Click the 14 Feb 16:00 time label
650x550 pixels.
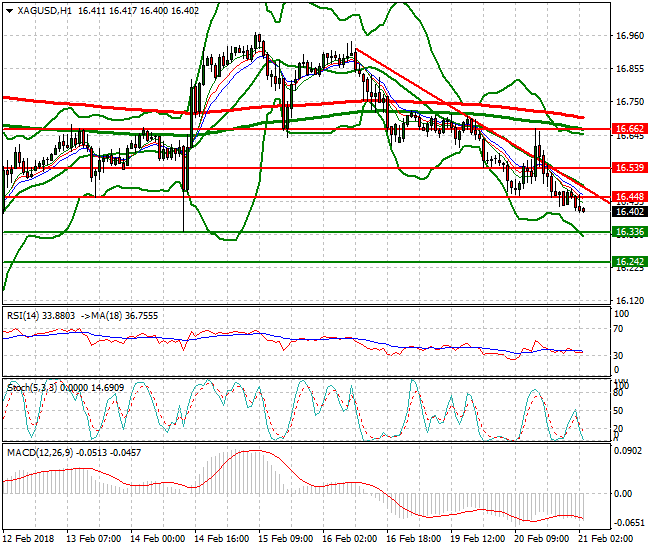pos(222,539)
